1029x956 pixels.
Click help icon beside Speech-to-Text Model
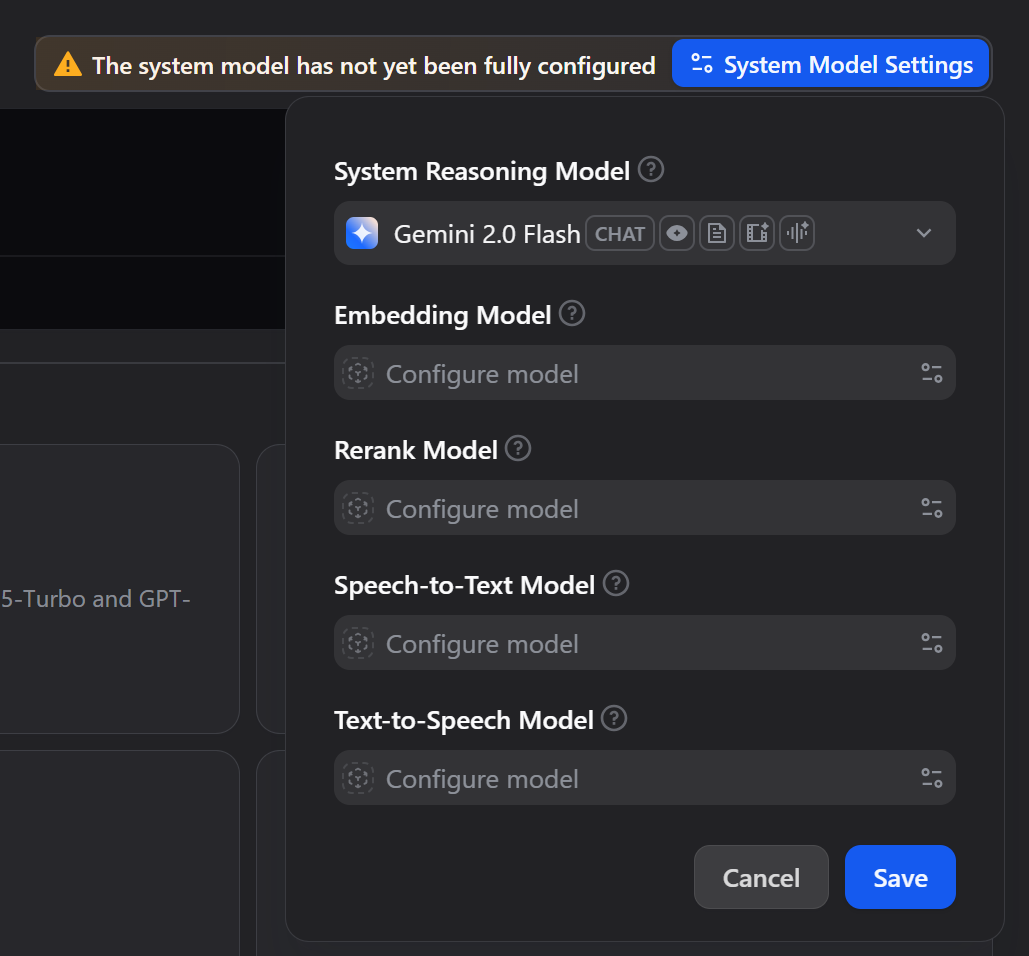tap(616, 583)
